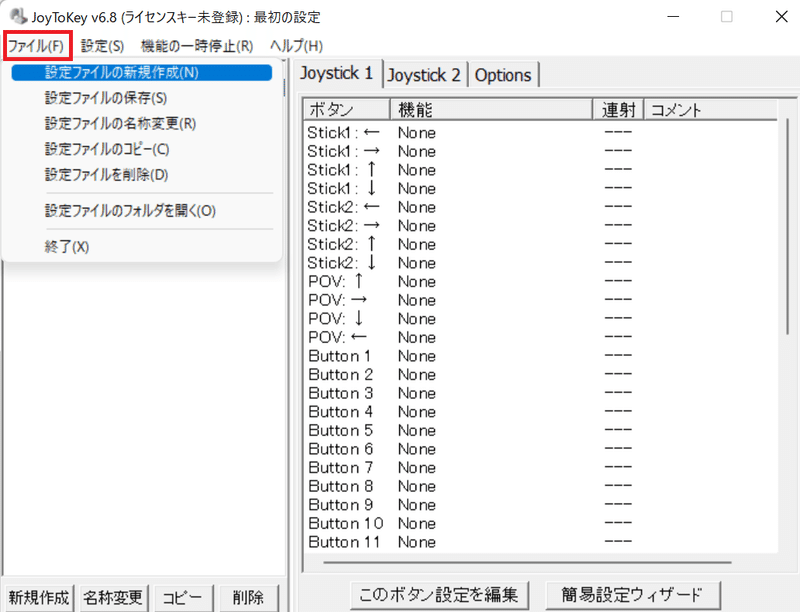This screenshot has width=800, height=612.
Task: Choose 設定ファイルの名称変更(R) menu entry
Action: click(142, 123)
